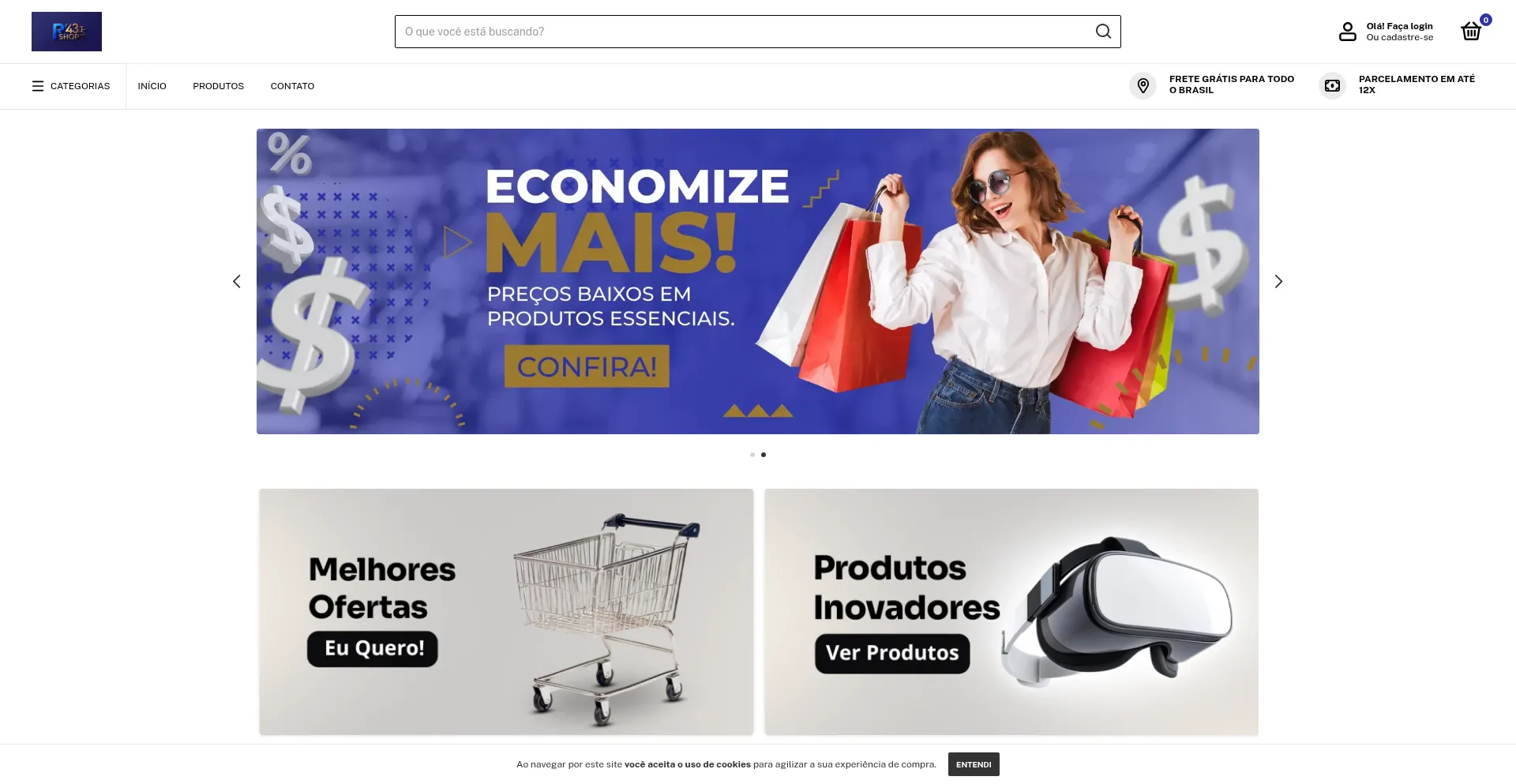Go to previous banner slide arrow

pos(237,281)
